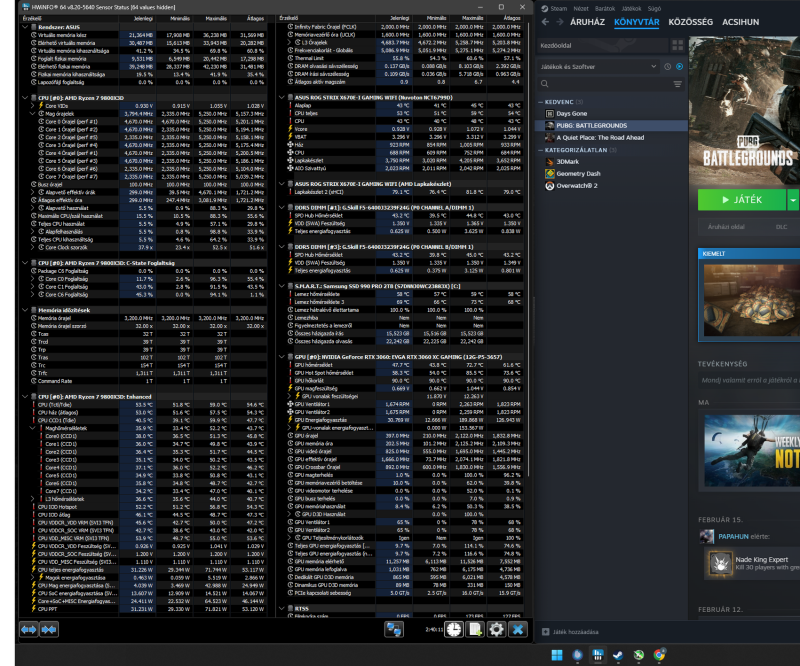Click Steam library search field
This screenshot has width=800, height=666.
click(611, 84)
